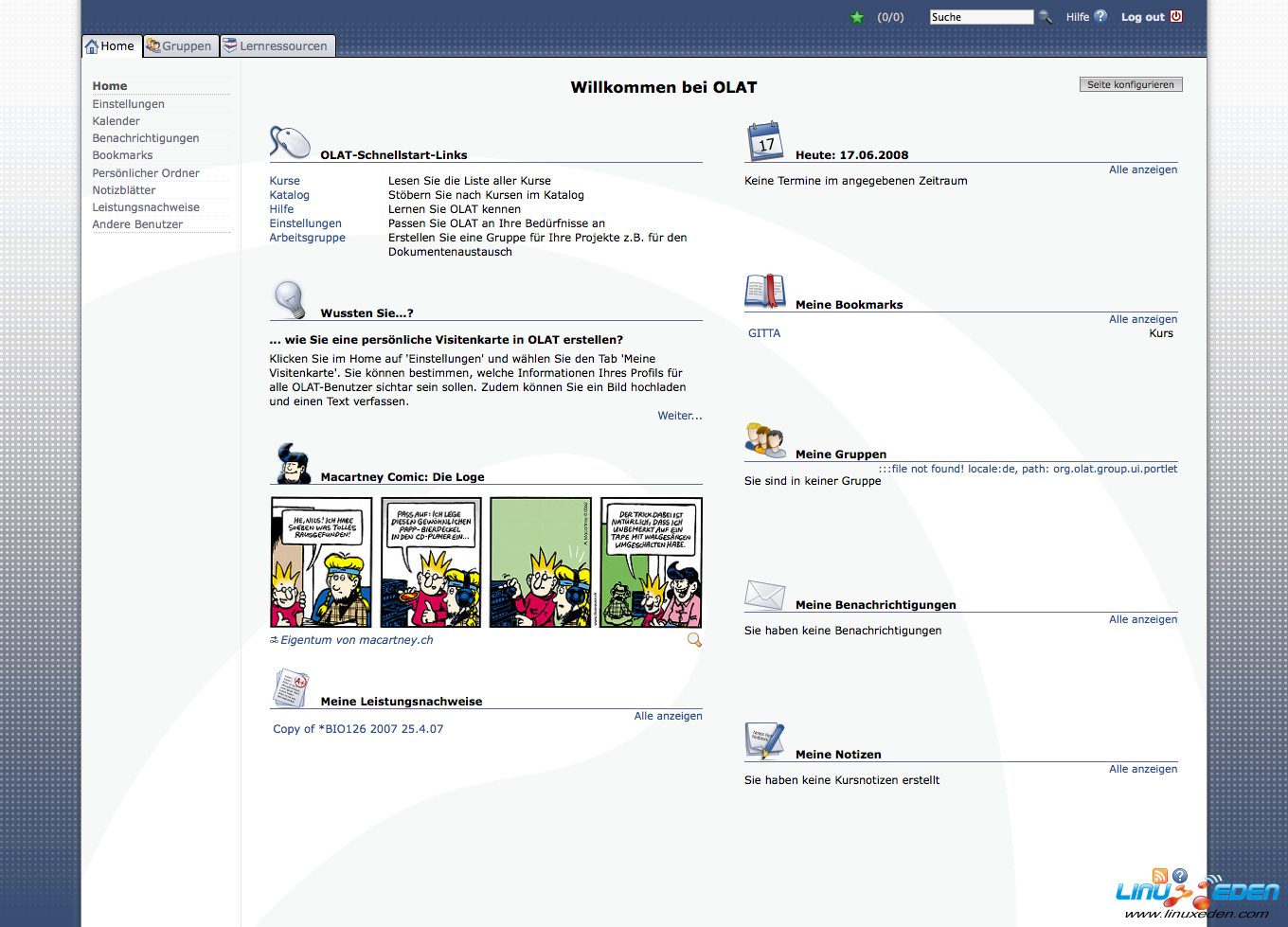Click the first comic strip panel
This screenshot has height=927, width=1288.
click(322, 562)
